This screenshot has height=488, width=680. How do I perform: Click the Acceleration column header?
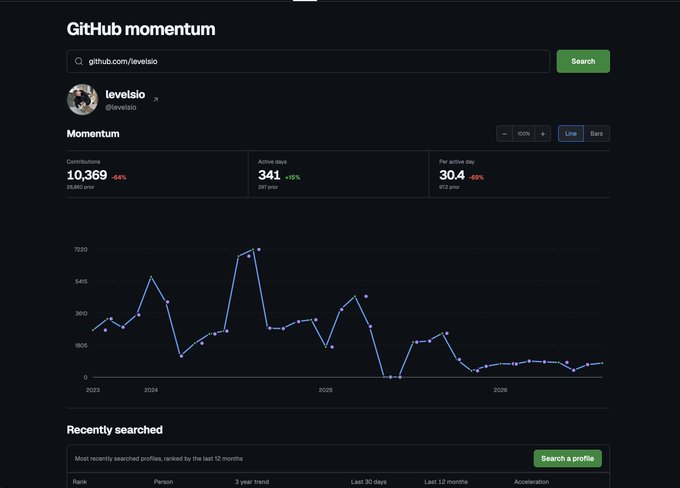(x=532, y=481)
